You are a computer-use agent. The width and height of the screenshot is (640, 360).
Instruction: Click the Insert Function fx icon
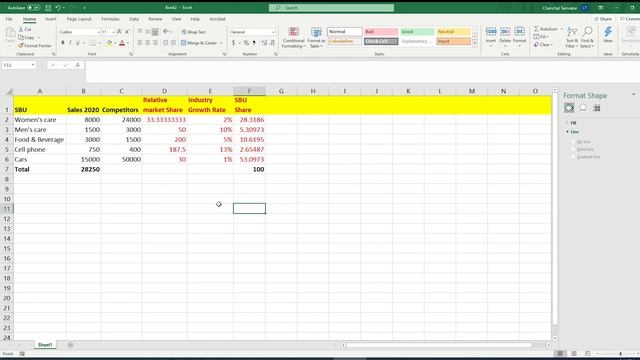pos(78,65)
